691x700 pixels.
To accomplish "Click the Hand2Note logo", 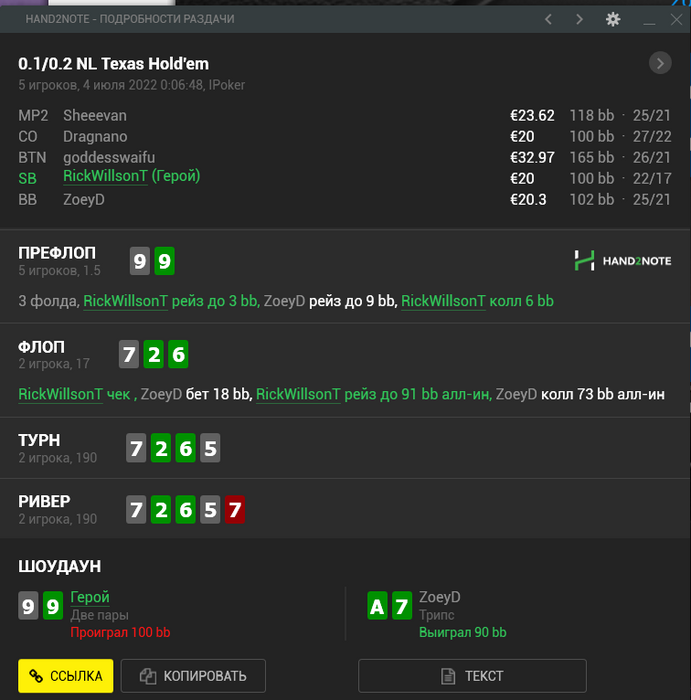I will point(623,261).
